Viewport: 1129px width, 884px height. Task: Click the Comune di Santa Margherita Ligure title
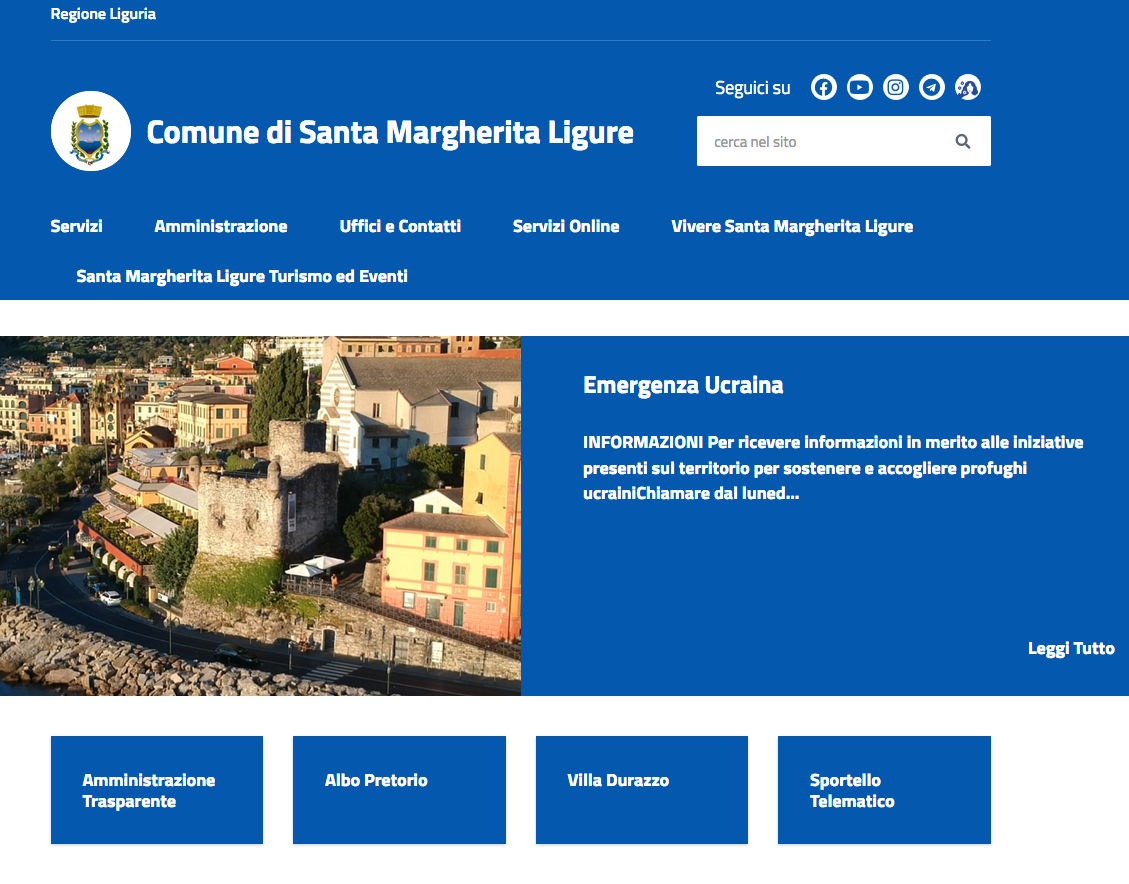coord(390,132)
